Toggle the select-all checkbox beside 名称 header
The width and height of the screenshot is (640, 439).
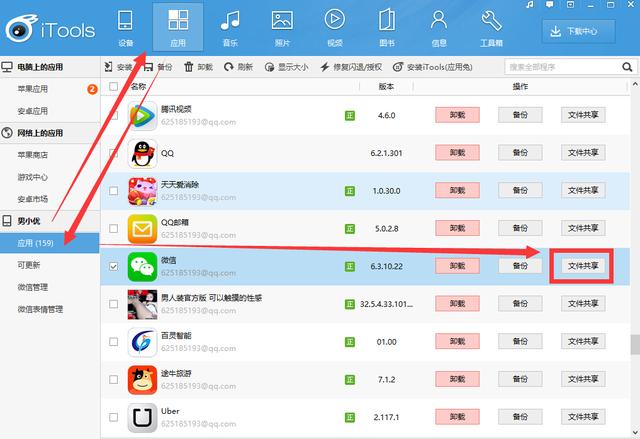pyautogui.click(x=113, y=88)
